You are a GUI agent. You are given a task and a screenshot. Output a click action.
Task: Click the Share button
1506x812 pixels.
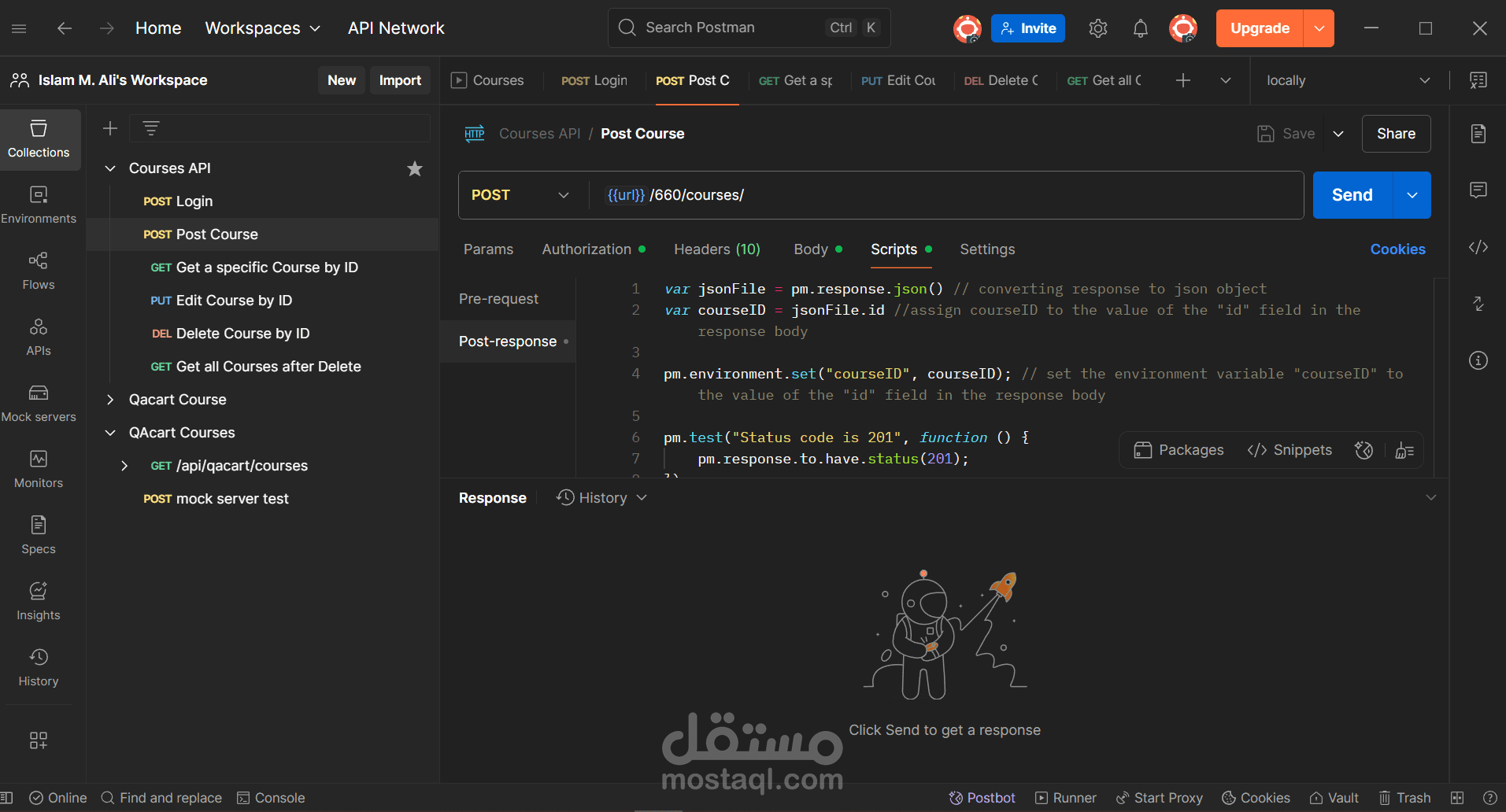click(x=1396, y=134)
